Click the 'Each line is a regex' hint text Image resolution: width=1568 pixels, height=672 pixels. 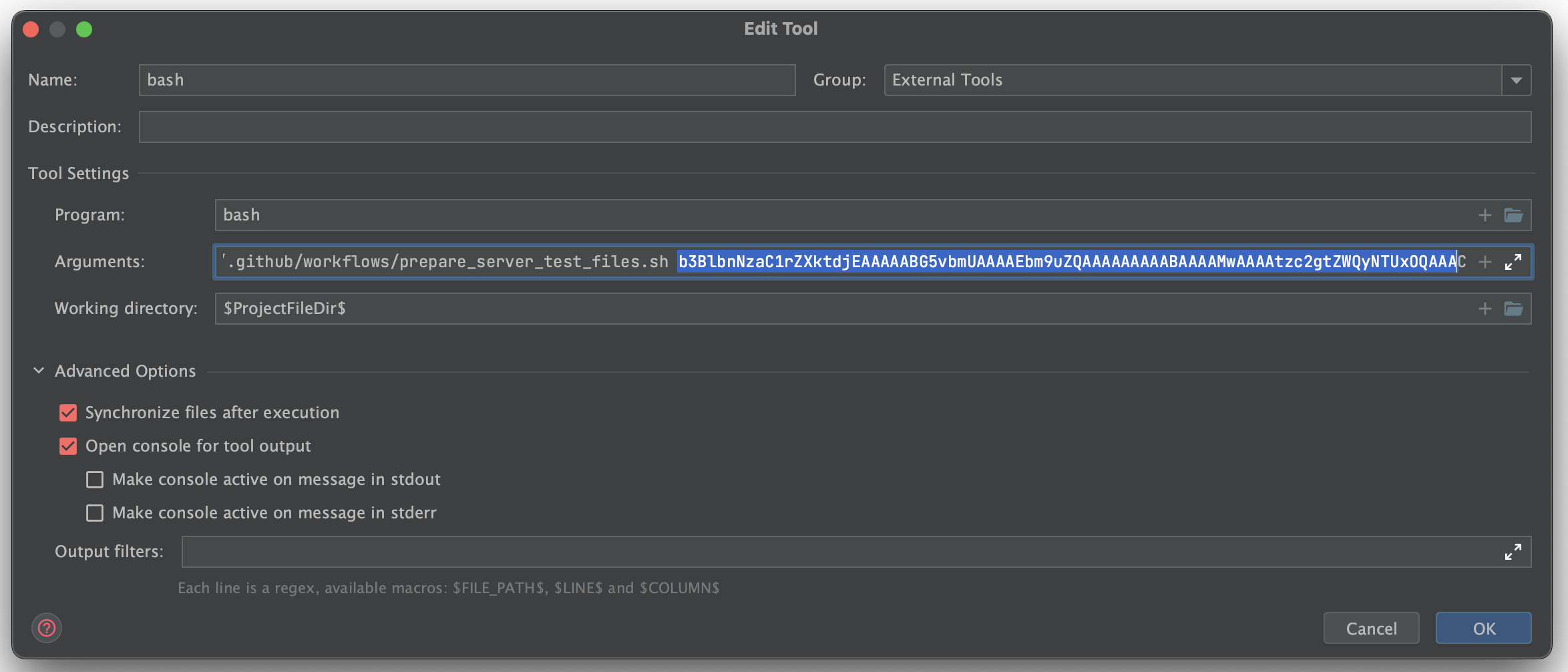click(x=448, y=588)
